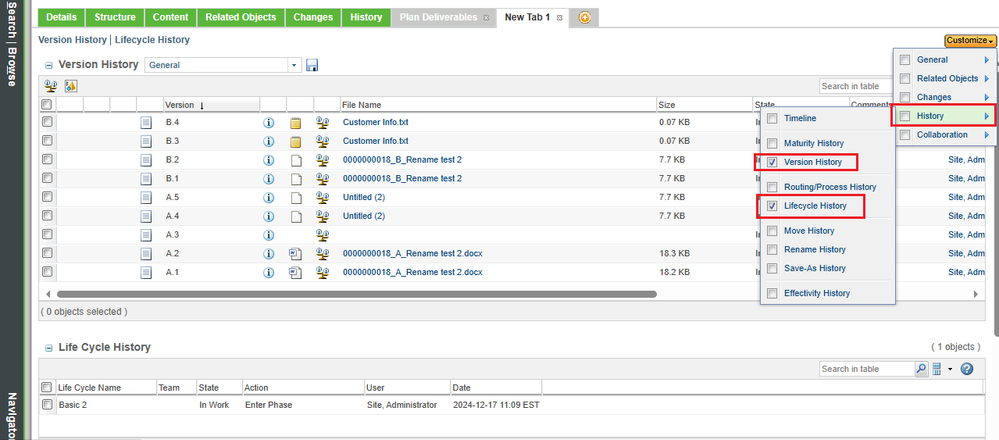Click the compare icon in row B.1

tap(322, 179)
